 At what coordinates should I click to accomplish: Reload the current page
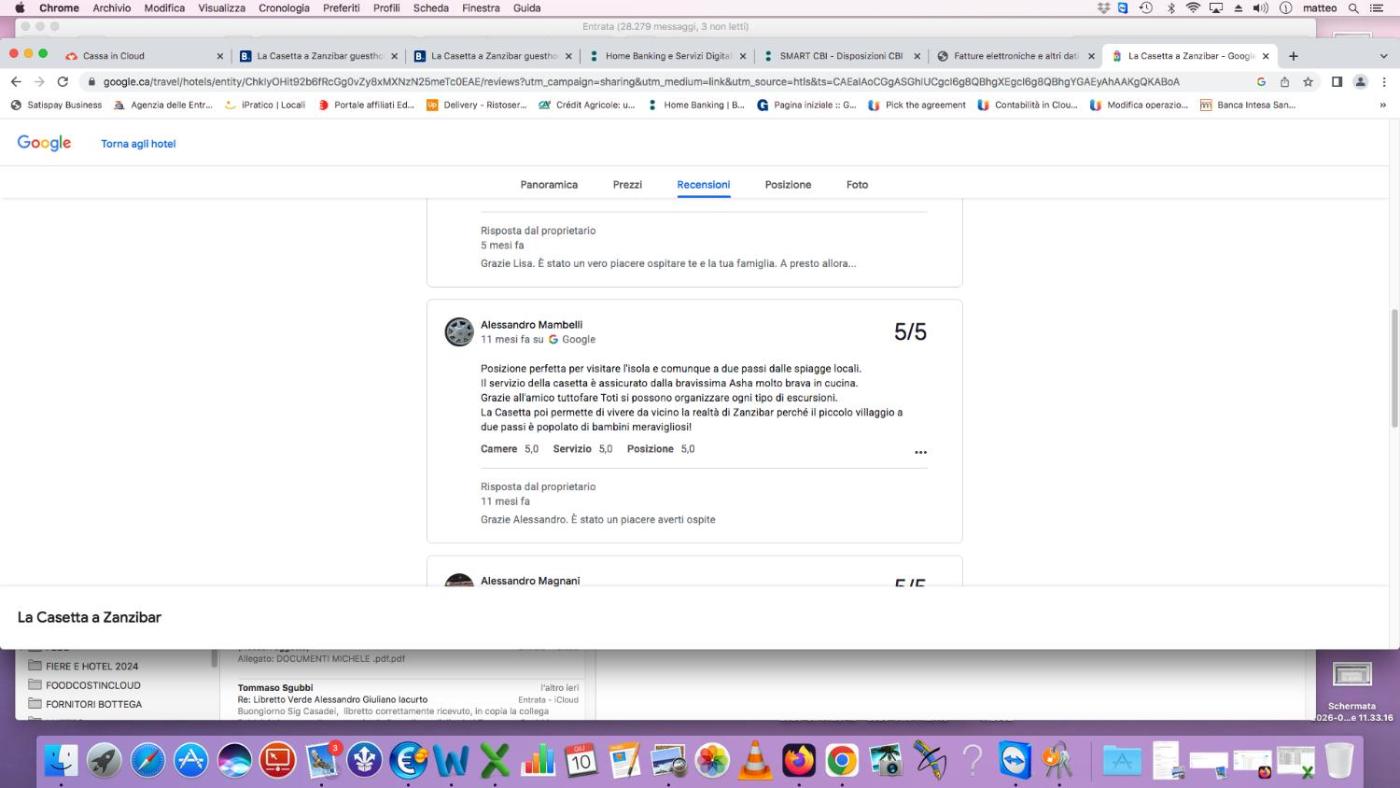click(63, 82)
